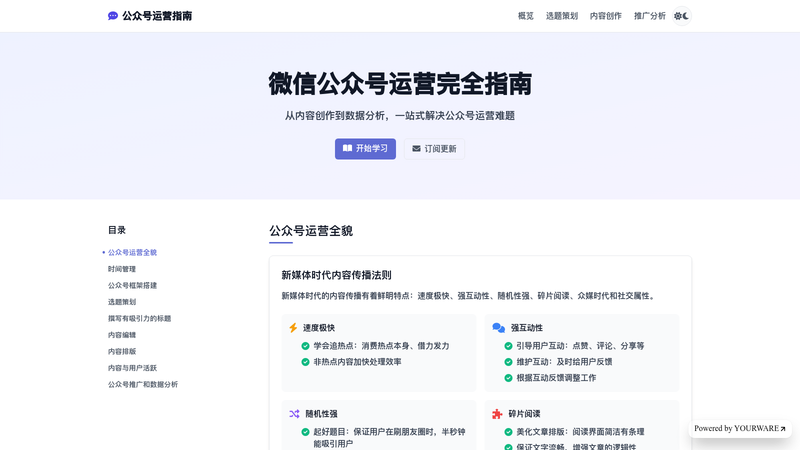Select 公众号运营全貌 in the table of contents

pyautogui.click(x=132, y=252)
